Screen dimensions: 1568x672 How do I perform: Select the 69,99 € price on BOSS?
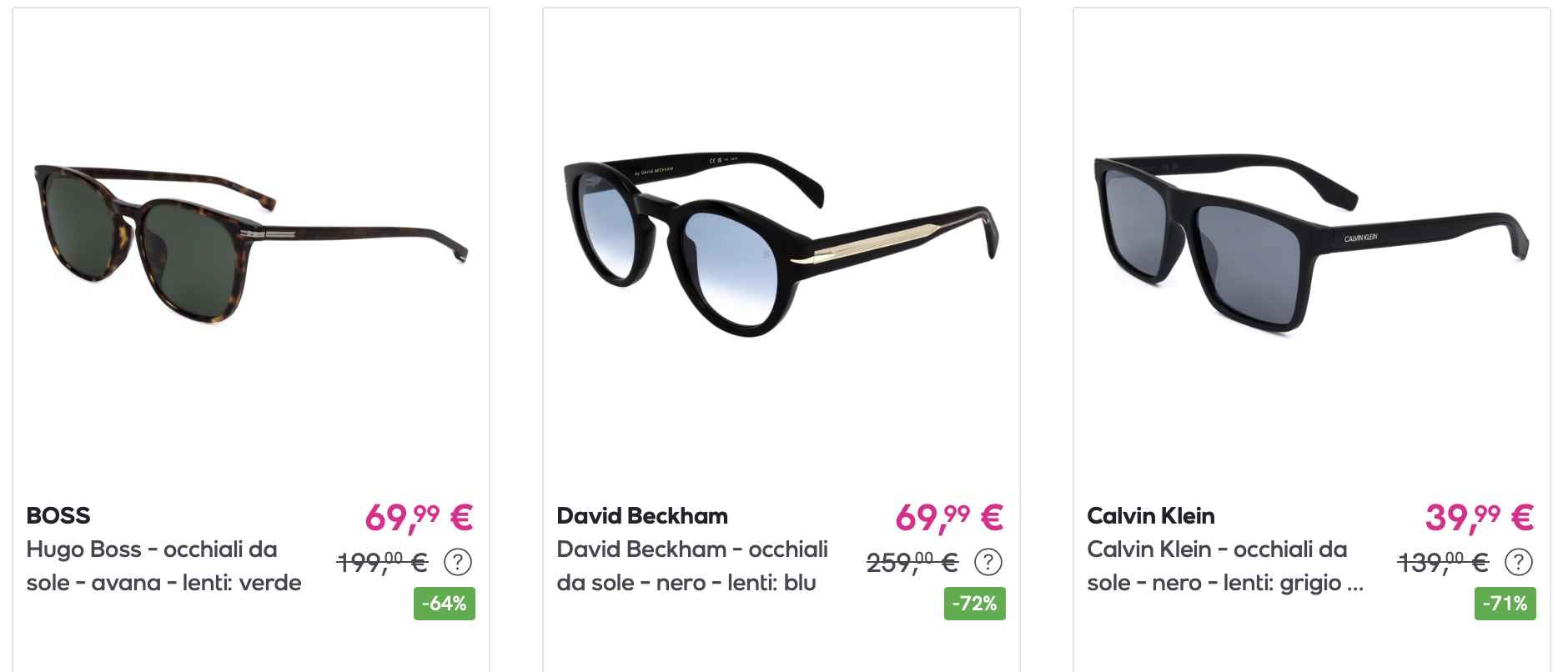point(419,518)
